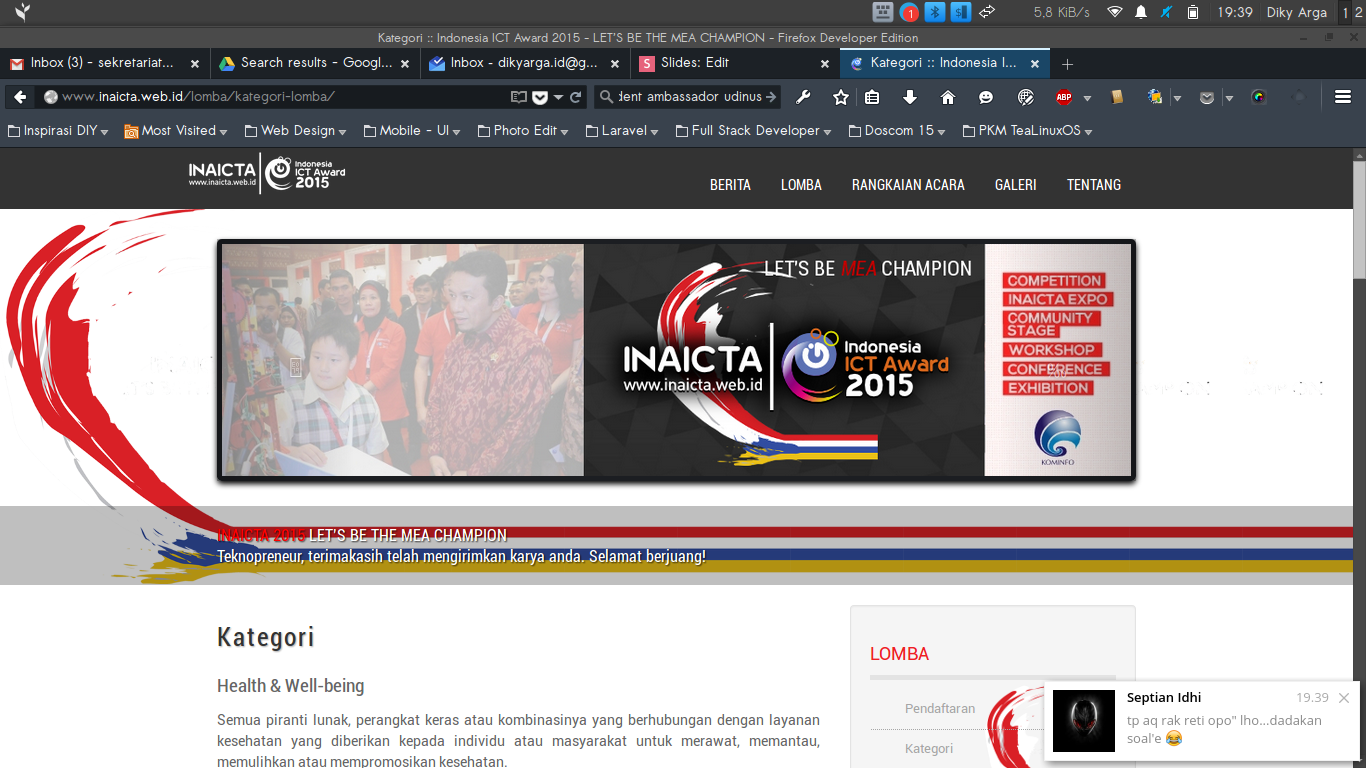Open the downloads arrow icon
The height and width of the screenshot is (768, 1366).
coord(910,97)
